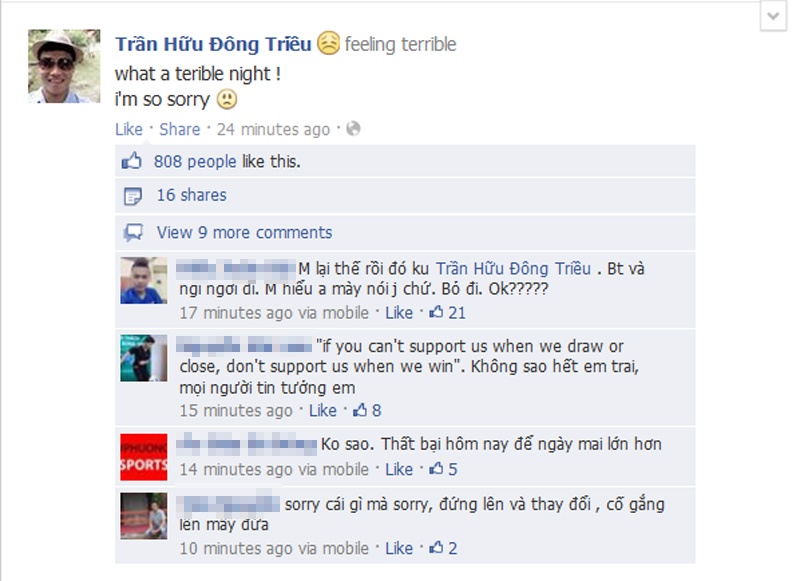Click the shares note icon
This screenshot has height=581, width=800.
tap(133, 196)
